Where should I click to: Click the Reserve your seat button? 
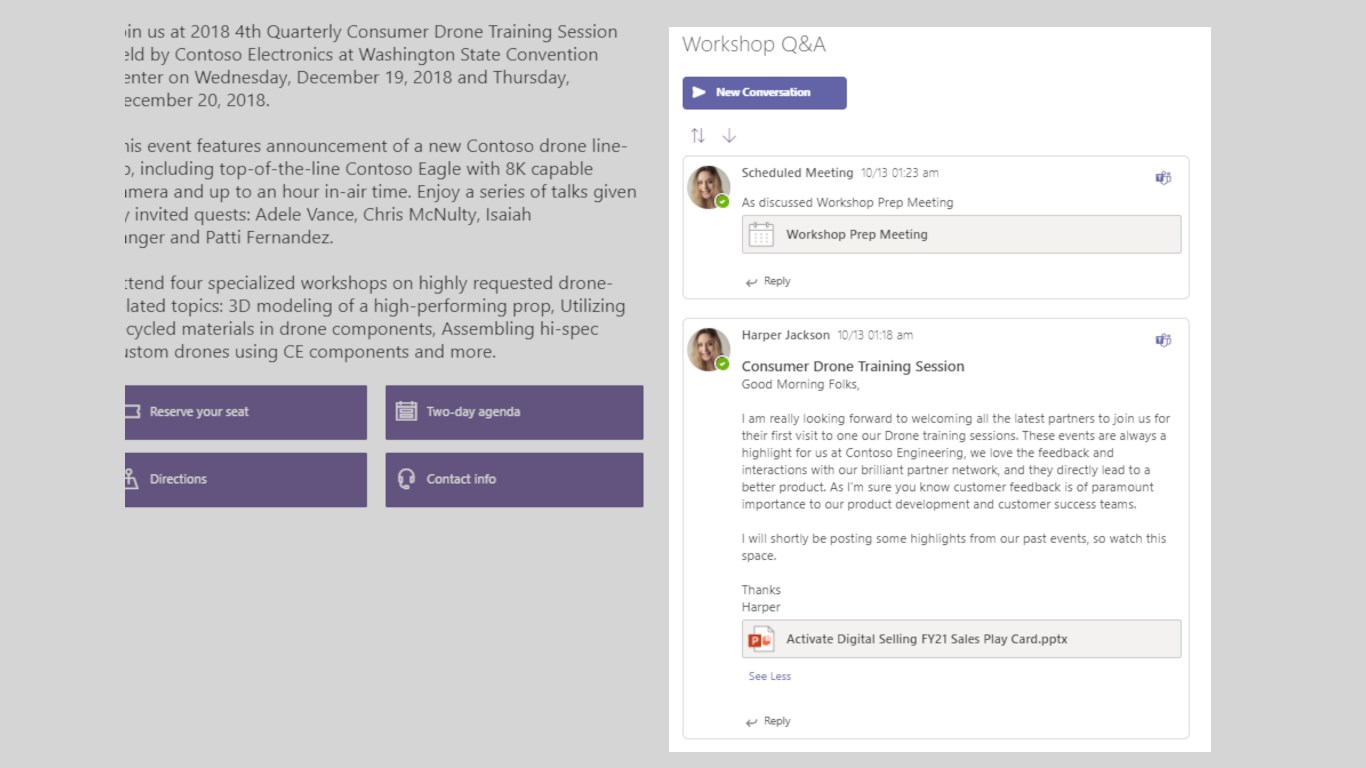[x=245, y=412]
